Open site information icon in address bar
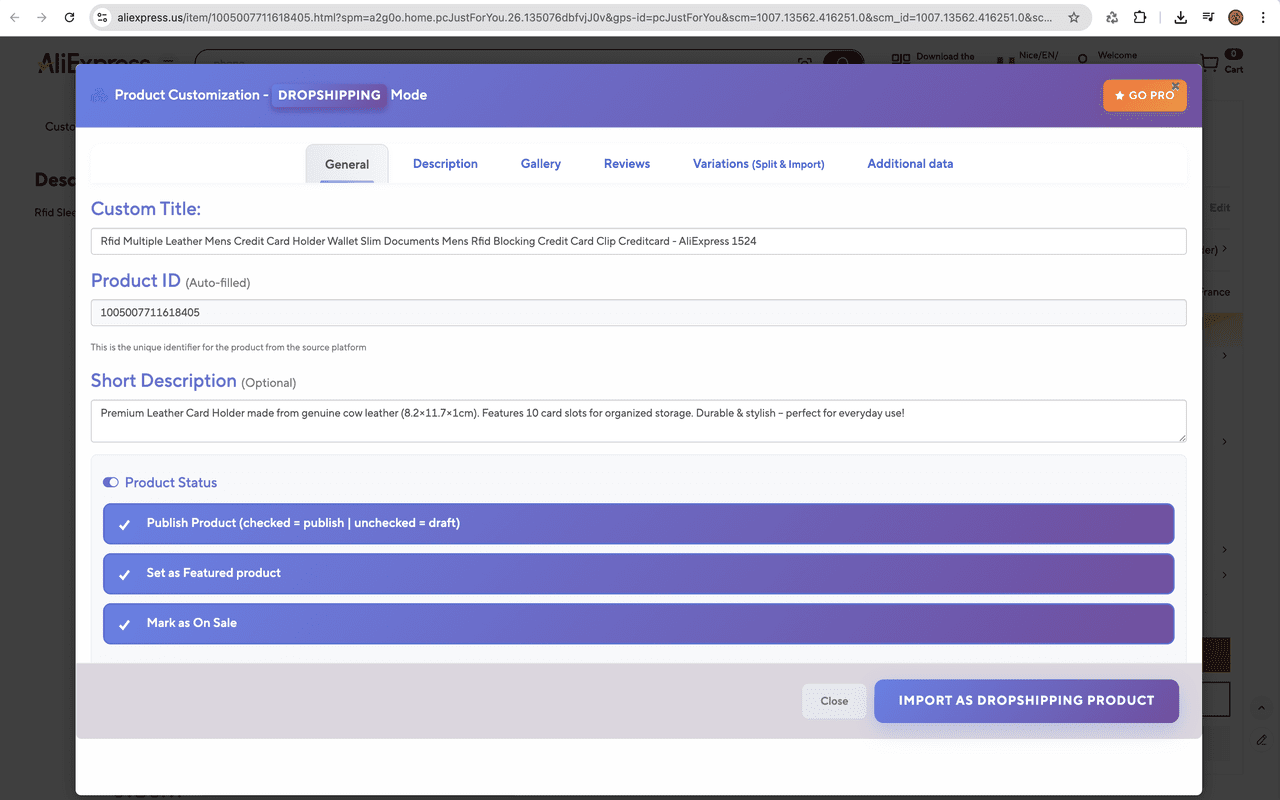1280x800 pixels. coord(102,17)
